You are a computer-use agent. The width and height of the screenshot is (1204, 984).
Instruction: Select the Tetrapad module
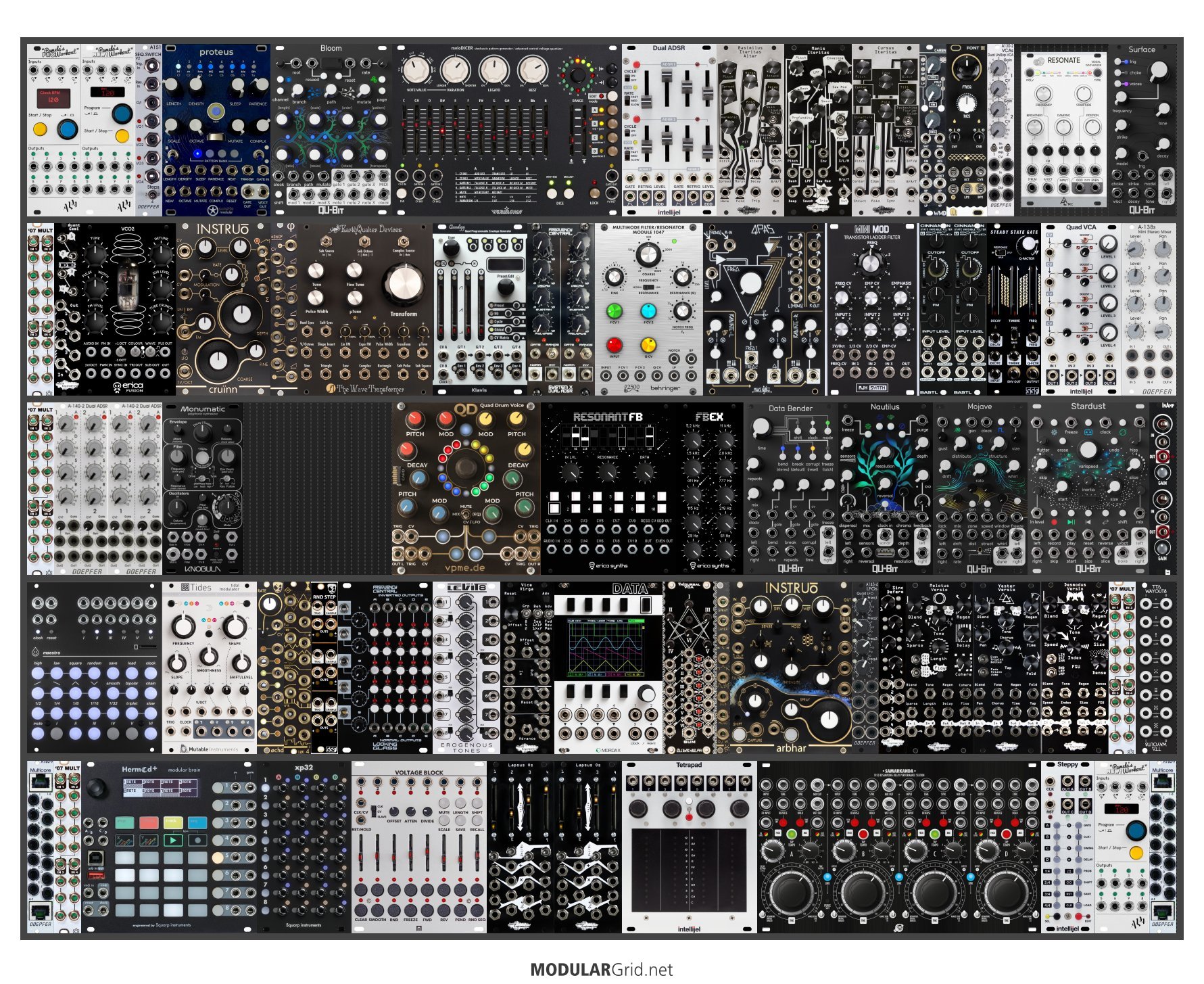pos(690,847)
